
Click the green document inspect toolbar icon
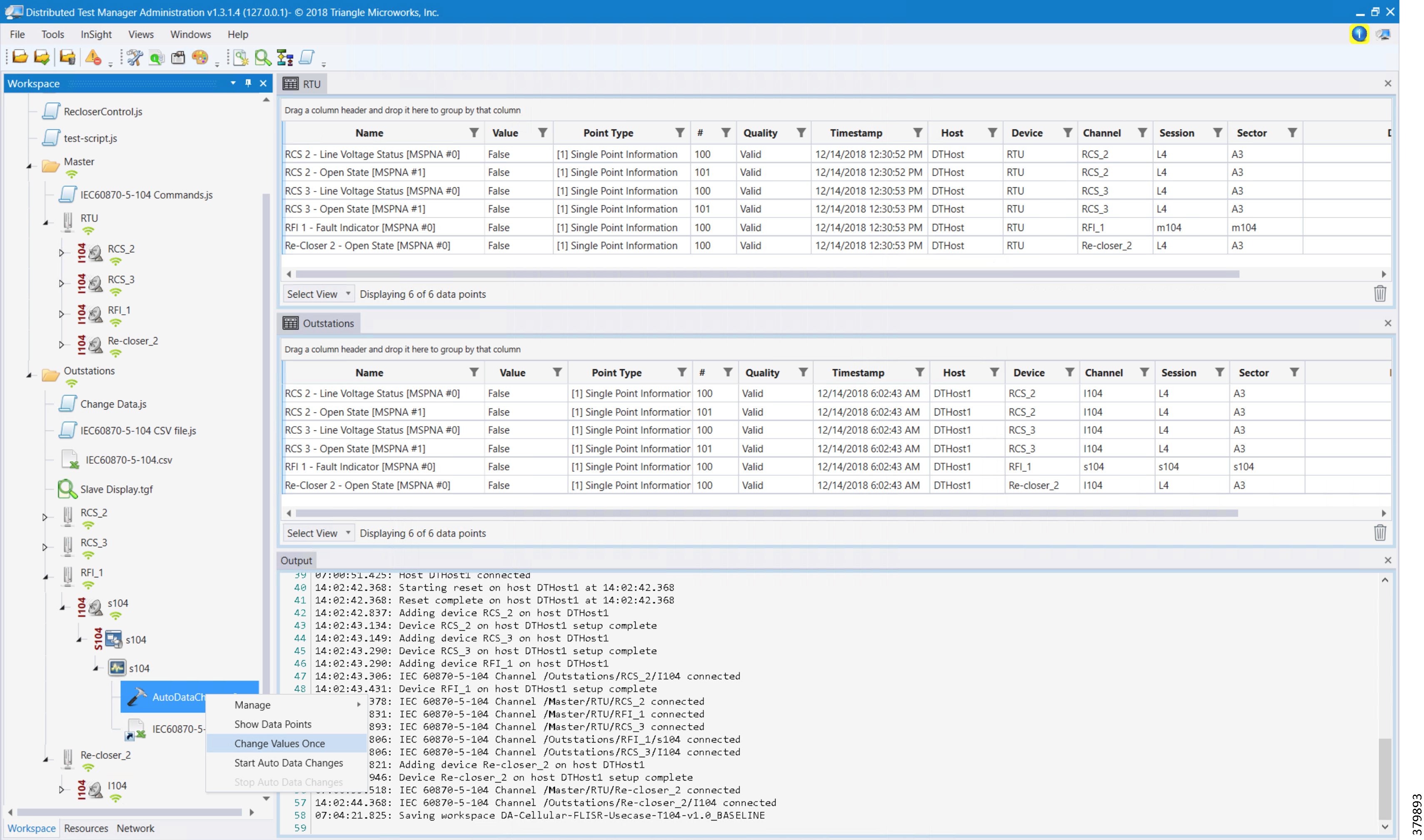156,57
